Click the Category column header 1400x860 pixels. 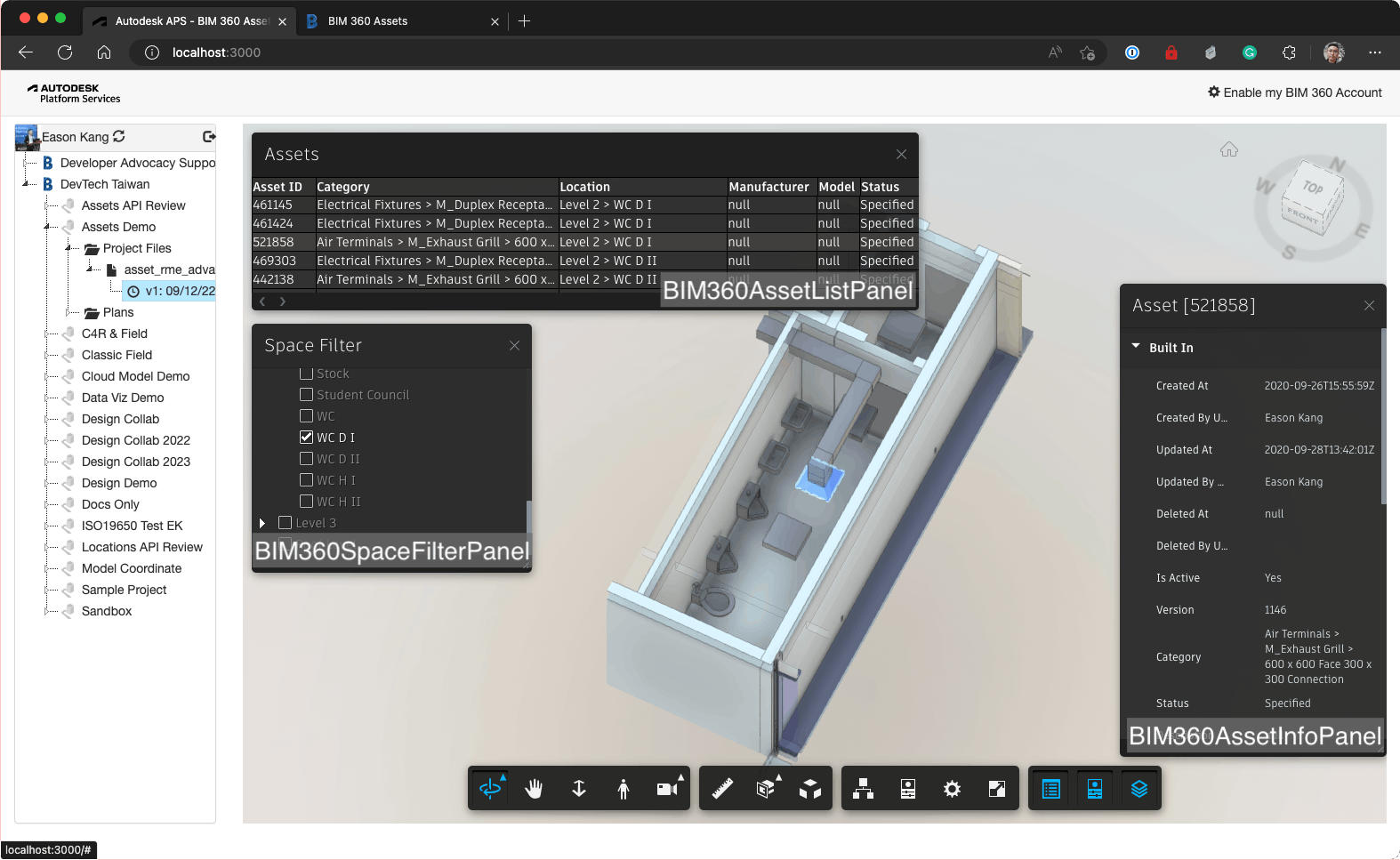click(436, 187)
